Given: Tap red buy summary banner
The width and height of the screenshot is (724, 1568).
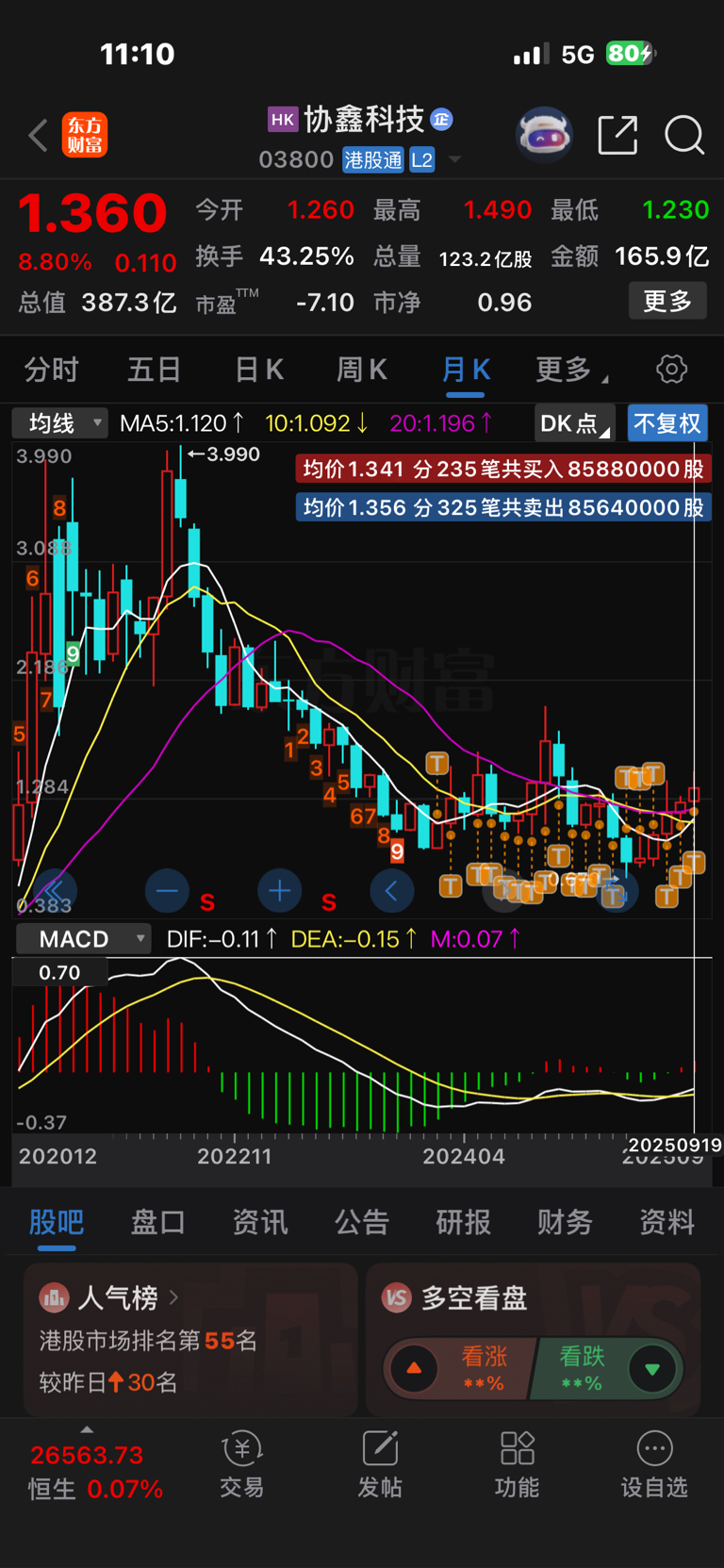Looking at the screenshot, I should point(502,469).
